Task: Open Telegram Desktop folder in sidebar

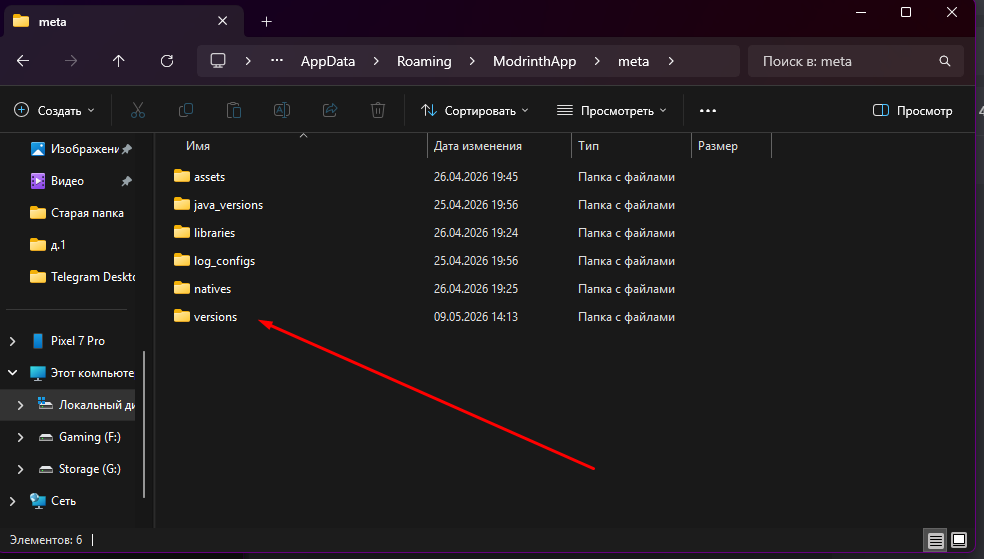Action: pos(82,277)
